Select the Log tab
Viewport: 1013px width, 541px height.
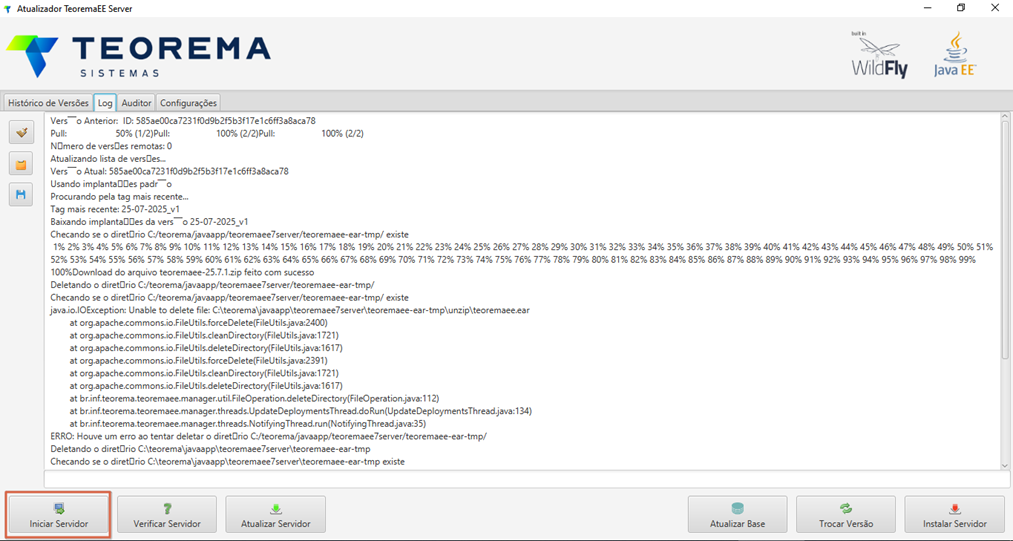(x=105, y=103)
